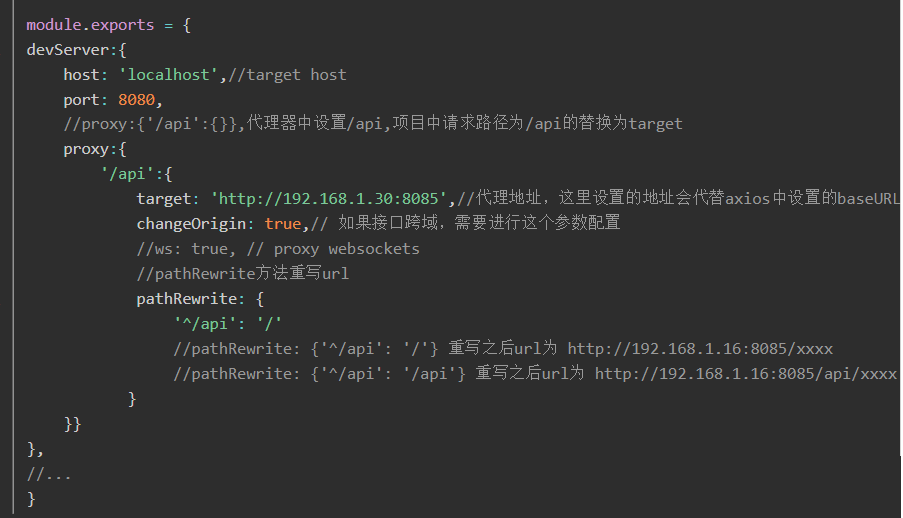This screenshot has width=903, height=518.
Task: Click the 'http://192.168.1.30:8085' target URL string
Action: click(329, 199)
